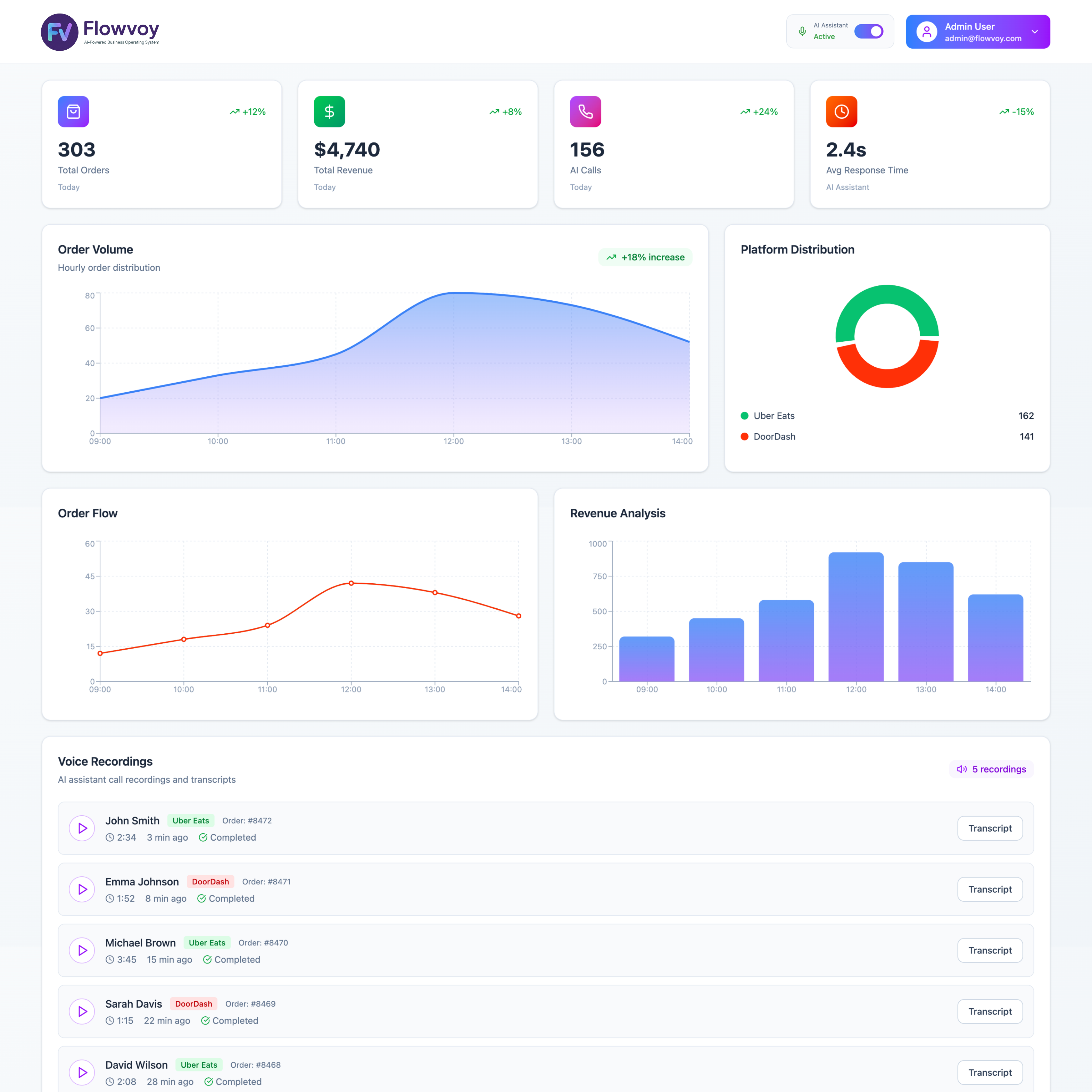
Task: Click the 12:00 point on Order Flow line
Action: [x=351, y=583]
